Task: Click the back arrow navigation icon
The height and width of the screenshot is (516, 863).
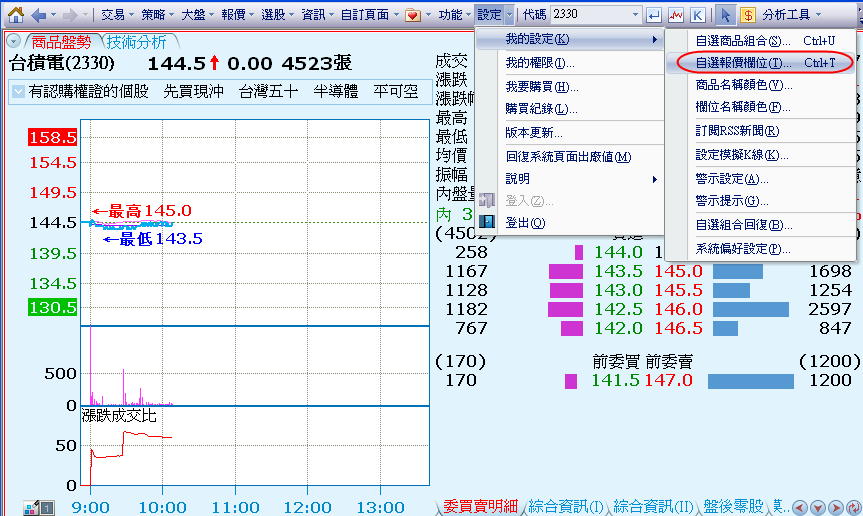Action: (x=39, y=15)
